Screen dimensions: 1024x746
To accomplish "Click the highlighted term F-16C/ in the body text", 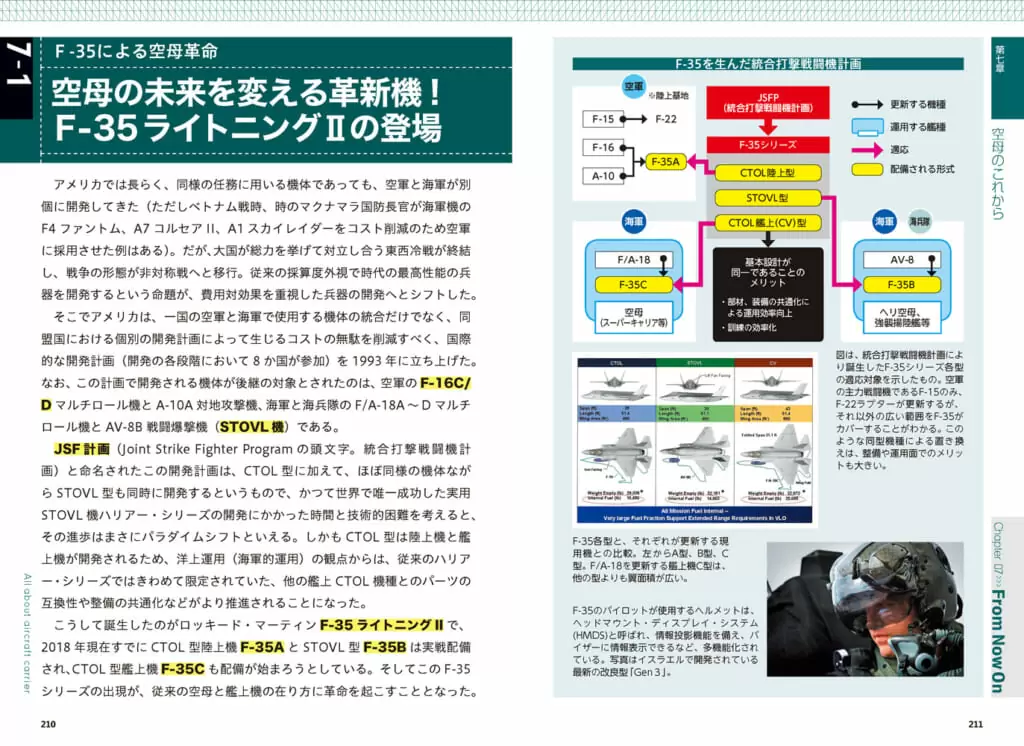I will (445, 383).
